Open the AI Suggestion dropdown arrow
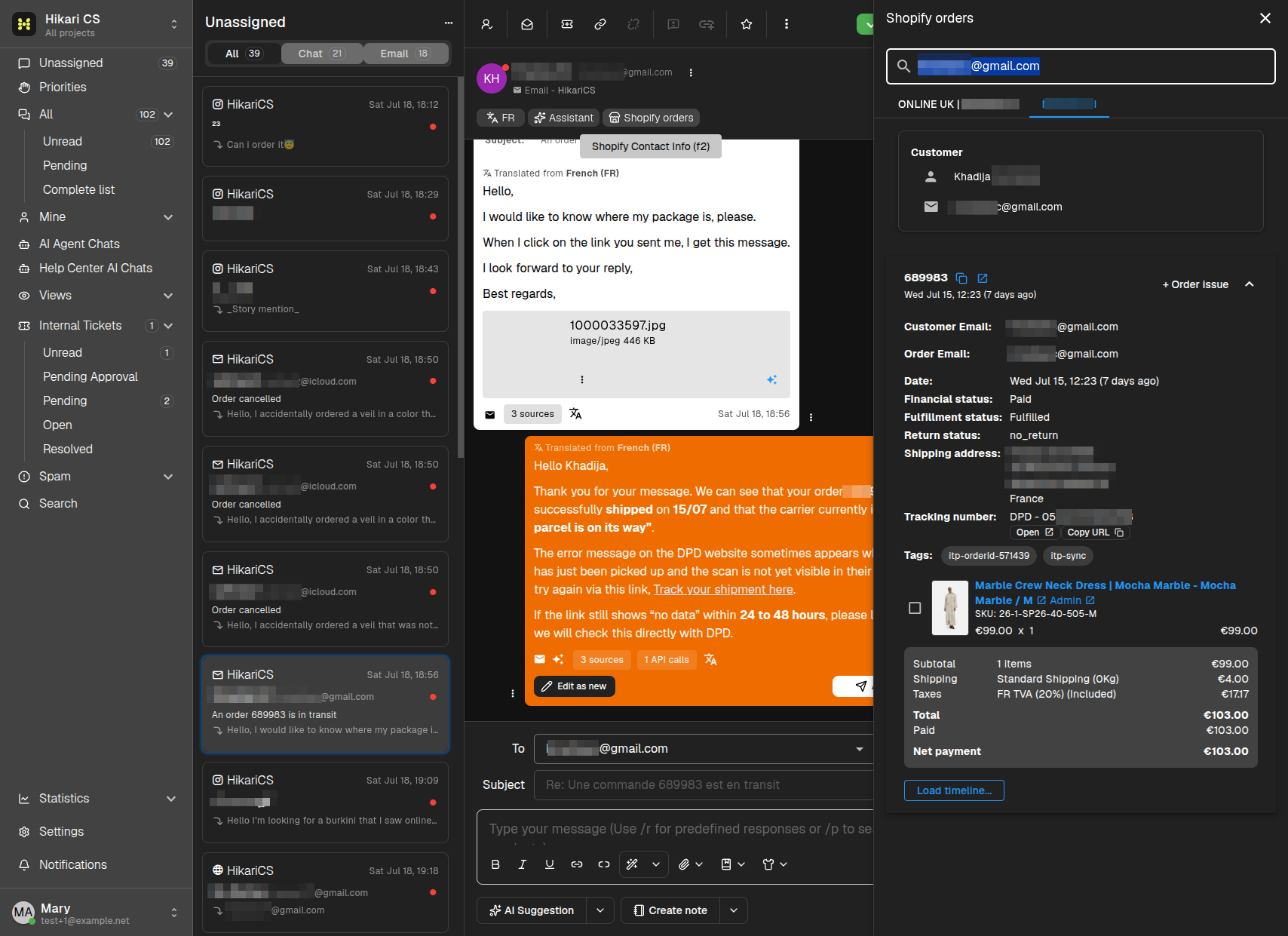Image resolution: width=1288 pixels, height=936 pixels. (x=600, y=910)
